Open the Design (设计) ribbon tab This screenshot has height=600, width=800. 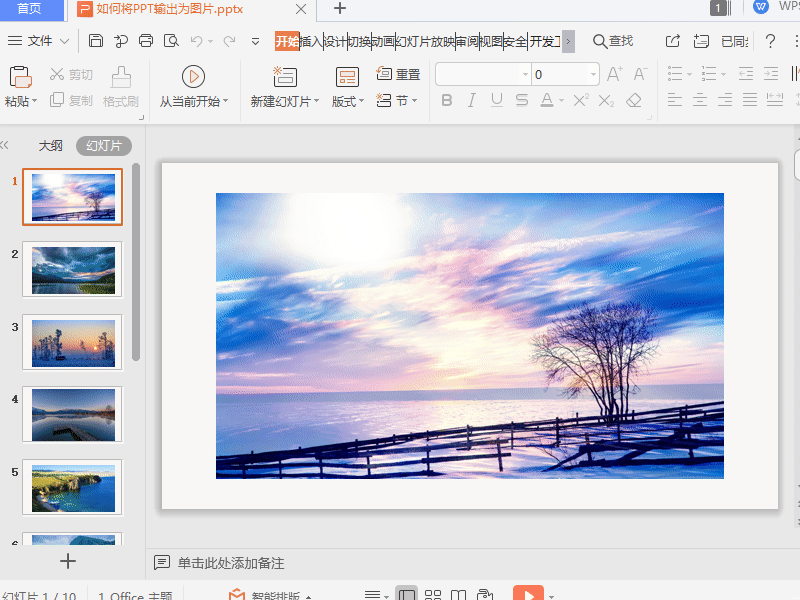click(x=335, y=41)
